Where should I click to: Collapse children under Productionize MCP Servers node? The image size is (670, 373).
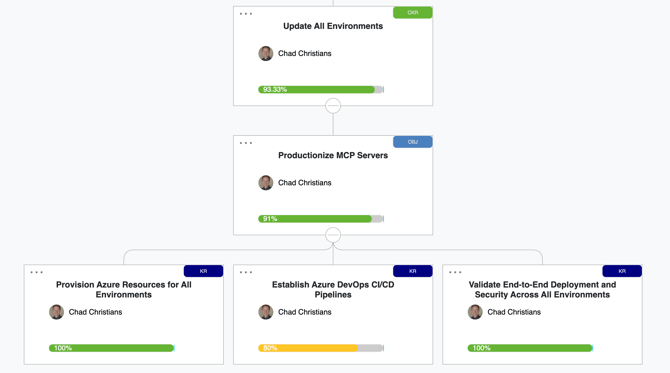pos(333,235)
